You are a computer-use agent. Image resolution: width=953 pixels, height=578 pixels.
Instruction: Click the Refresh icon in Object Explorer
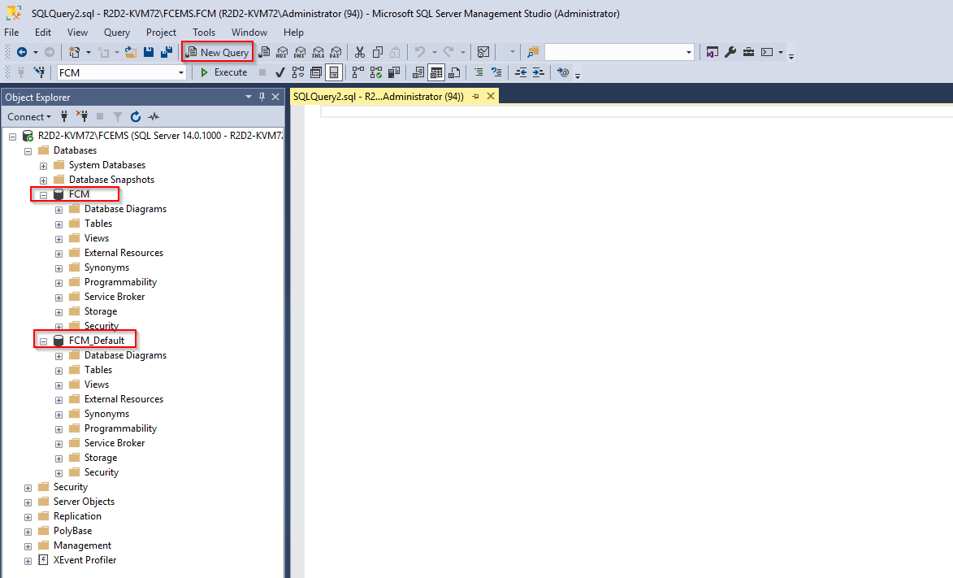coord(136,117)
